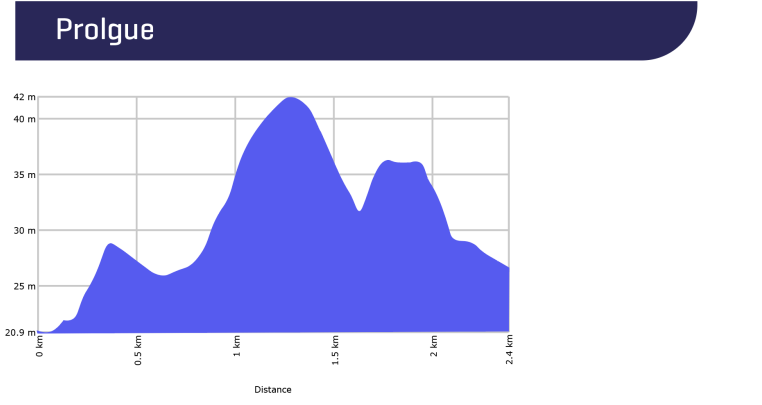Click the 20.9 m minimum elevation label
The image size is (762, 405).
[21, 332]
